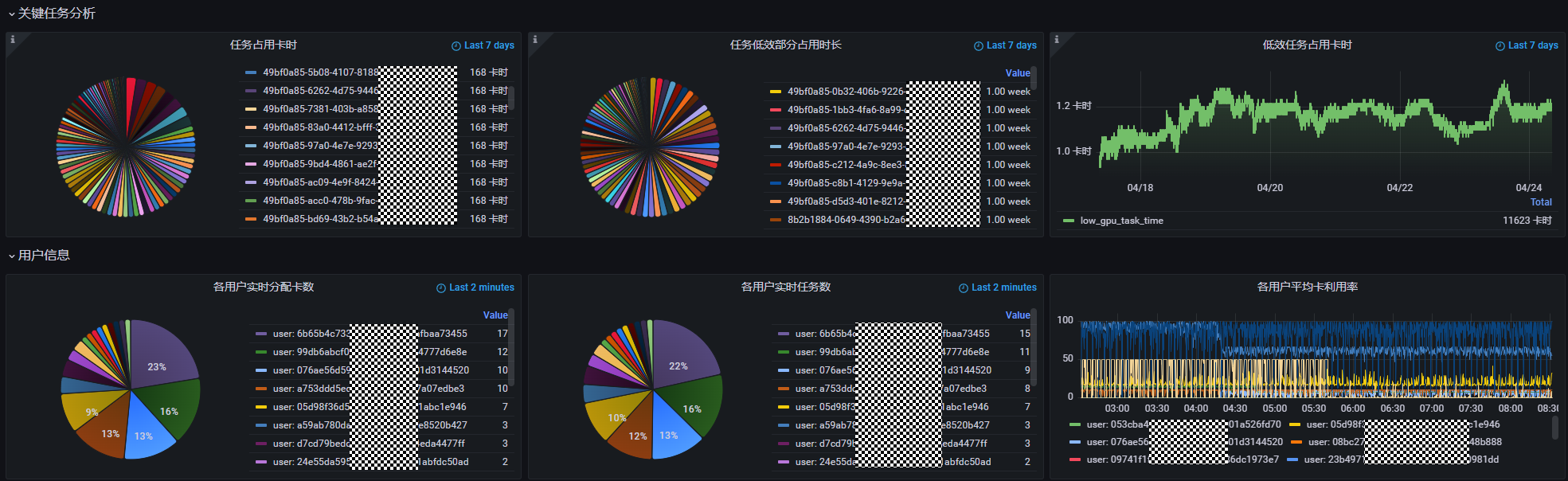Image resolution: width=1568 pixels, height=481 pixels.
Task: Open the 任务低效部分占用时长 panel title menu
Action: point(786,45)
